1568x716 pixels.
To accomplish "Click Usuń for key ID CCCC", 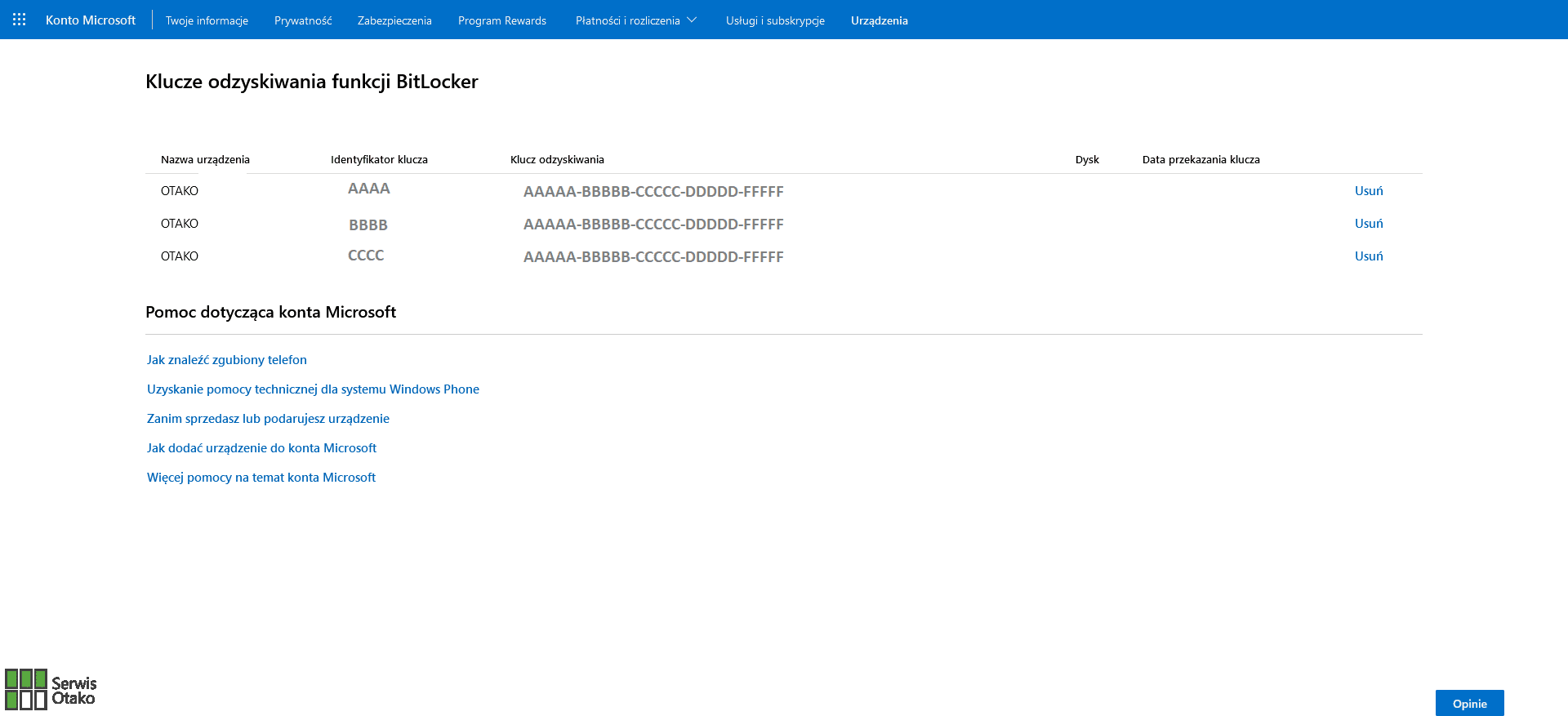I will coord(1369,256).
